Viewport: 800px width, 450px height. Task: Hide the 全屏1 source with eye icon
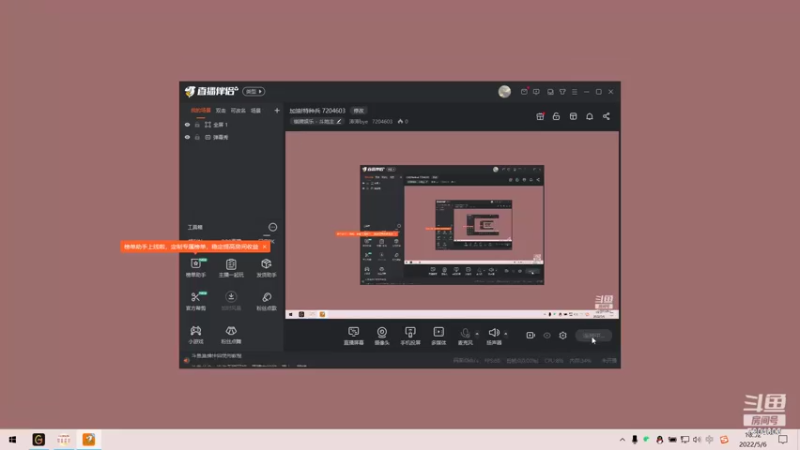(x=187, y=124)
